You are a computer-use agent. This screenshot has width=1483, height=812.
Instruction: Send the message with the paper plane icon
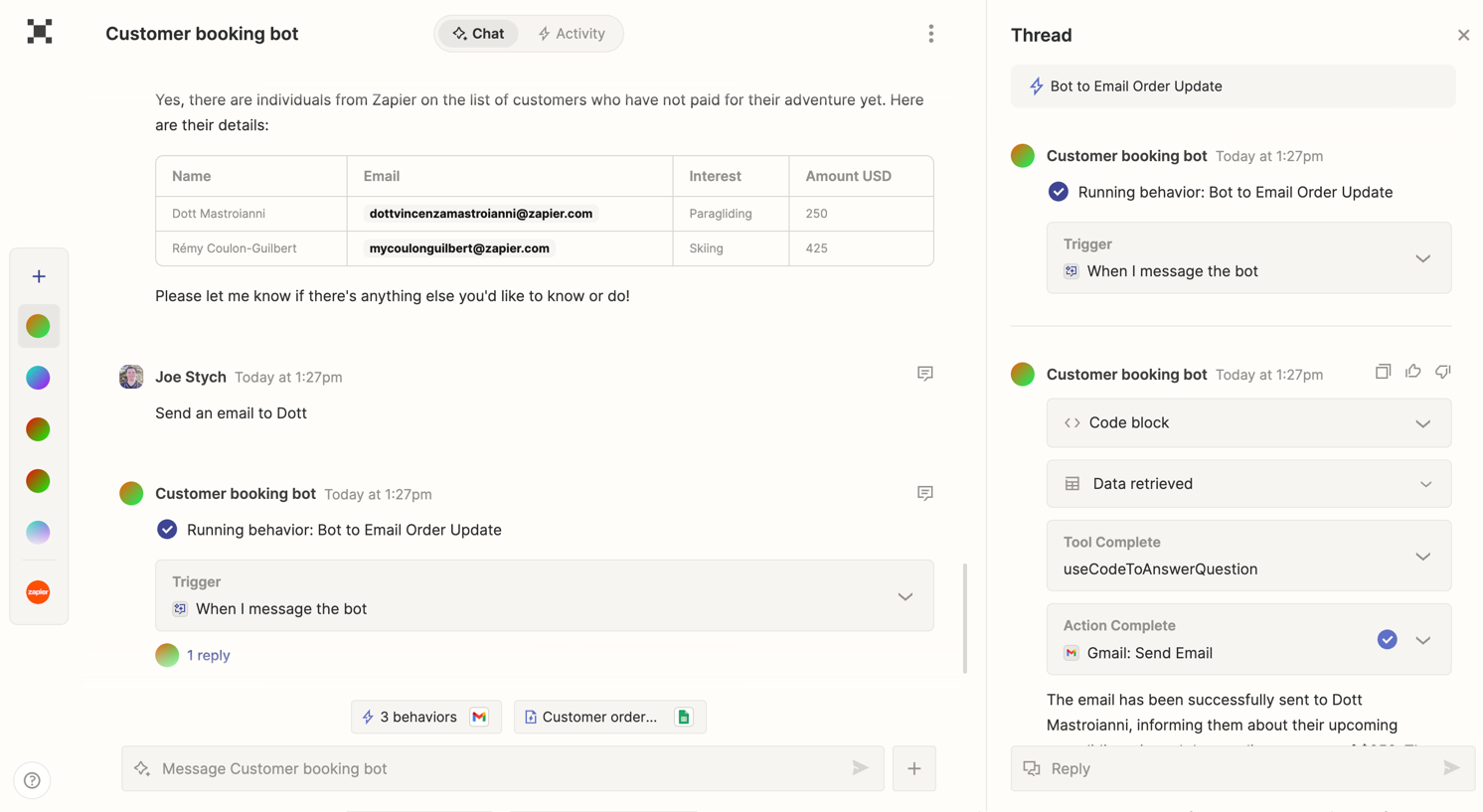[x=859, y=767]
